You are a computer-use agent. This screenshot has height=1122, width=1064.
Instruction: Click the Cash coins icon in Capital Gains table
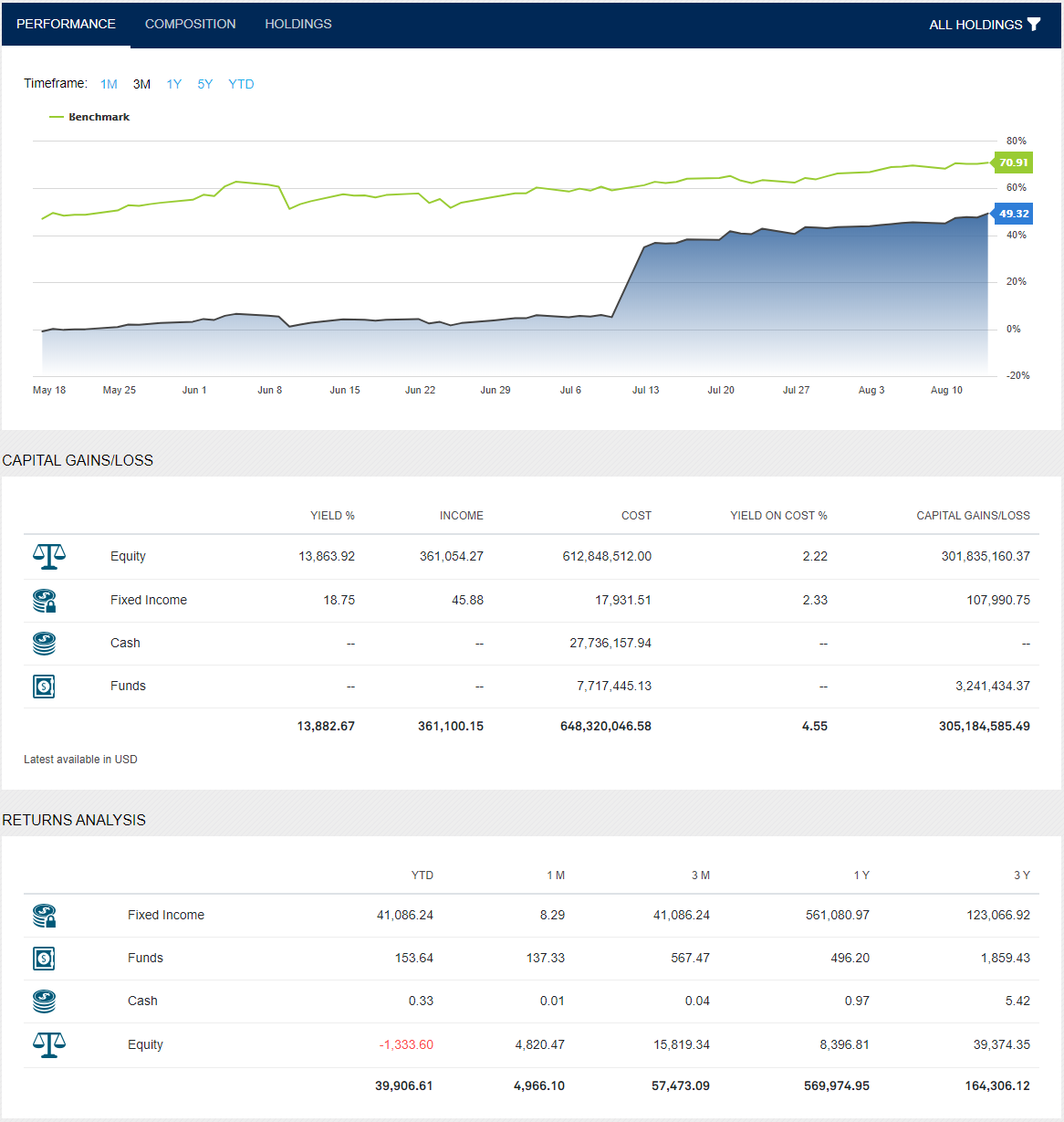tap(43, 643)
